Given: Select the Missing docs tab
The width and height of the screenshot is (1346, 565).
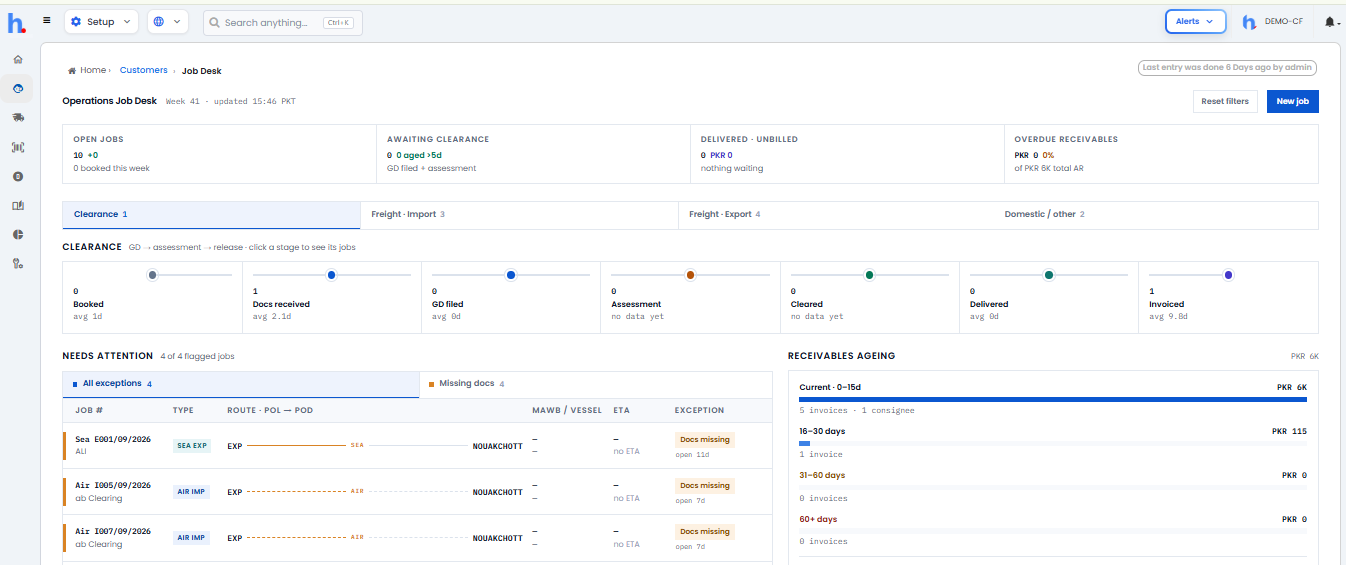Looking at the screenshot, I should point(596,384).
